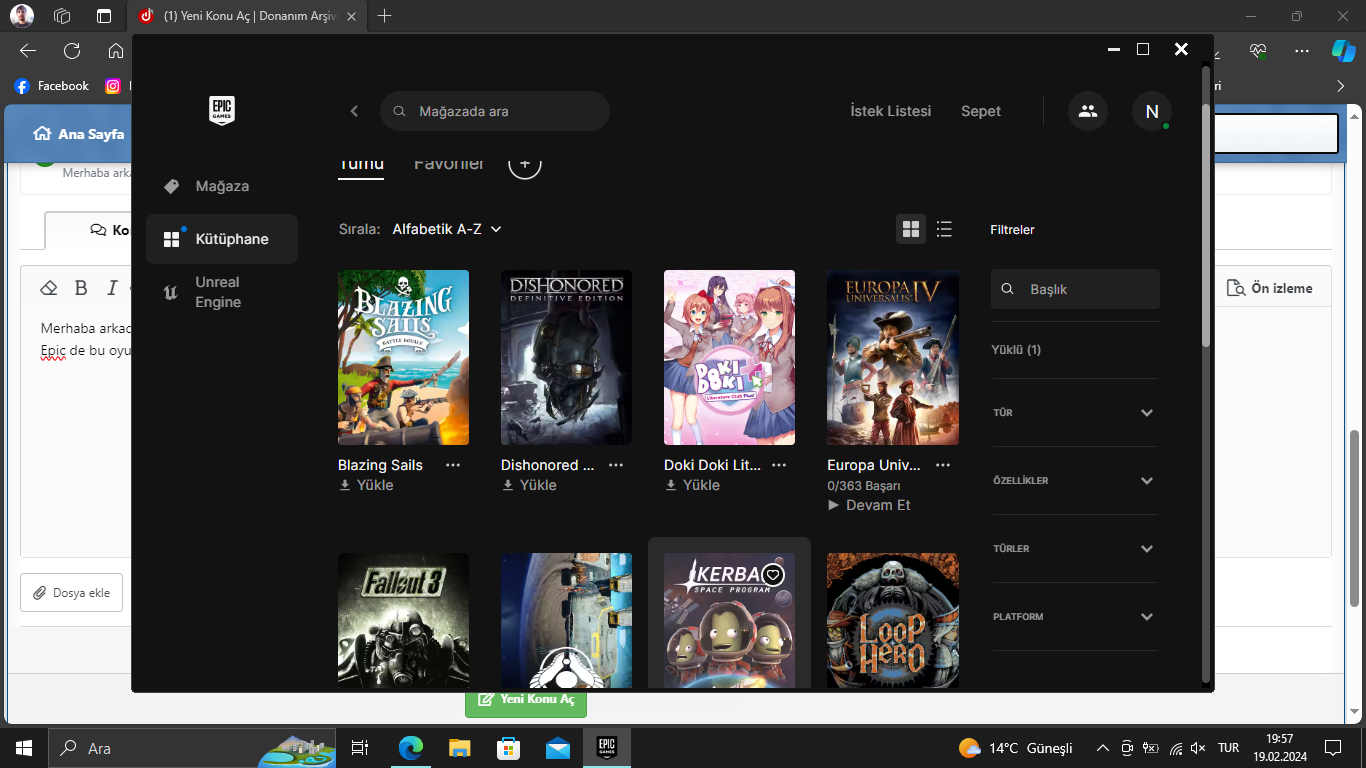This screenshot has height=768, width=1366.
Task: Switch library to grid view
Action: (911, 229)
